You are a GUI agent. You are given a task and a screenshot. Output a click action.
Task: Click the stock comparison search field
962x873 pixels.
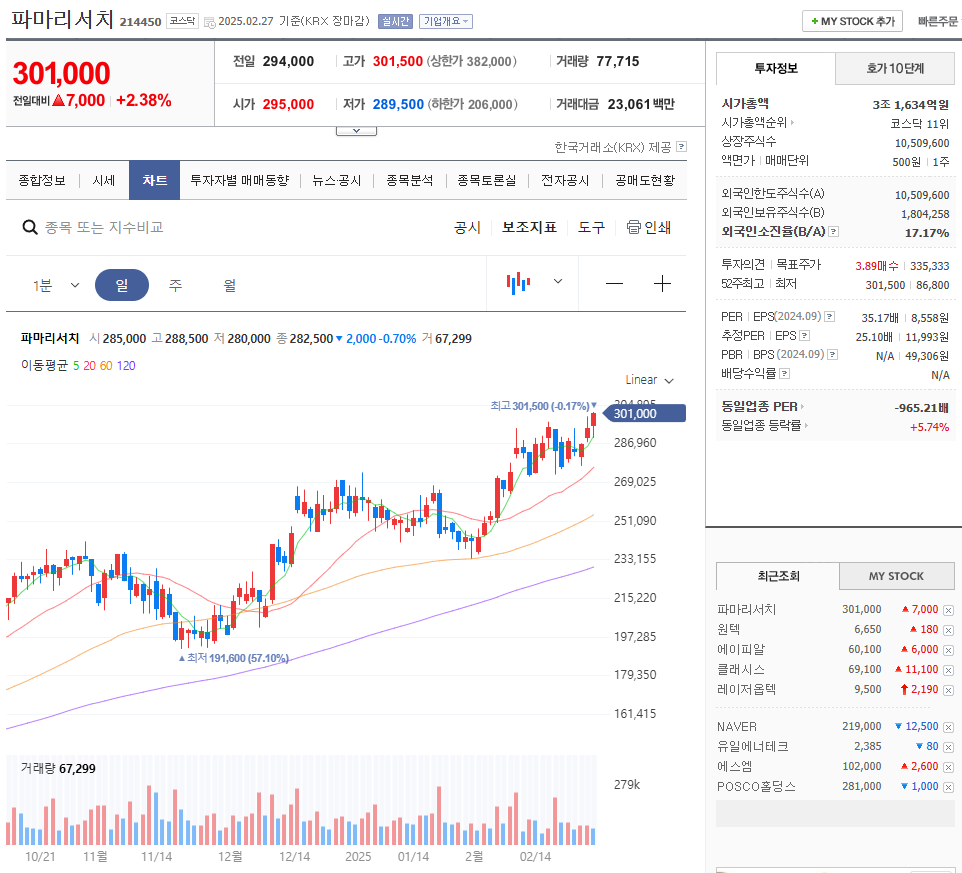pyautogui.click(x=104, y=228)
